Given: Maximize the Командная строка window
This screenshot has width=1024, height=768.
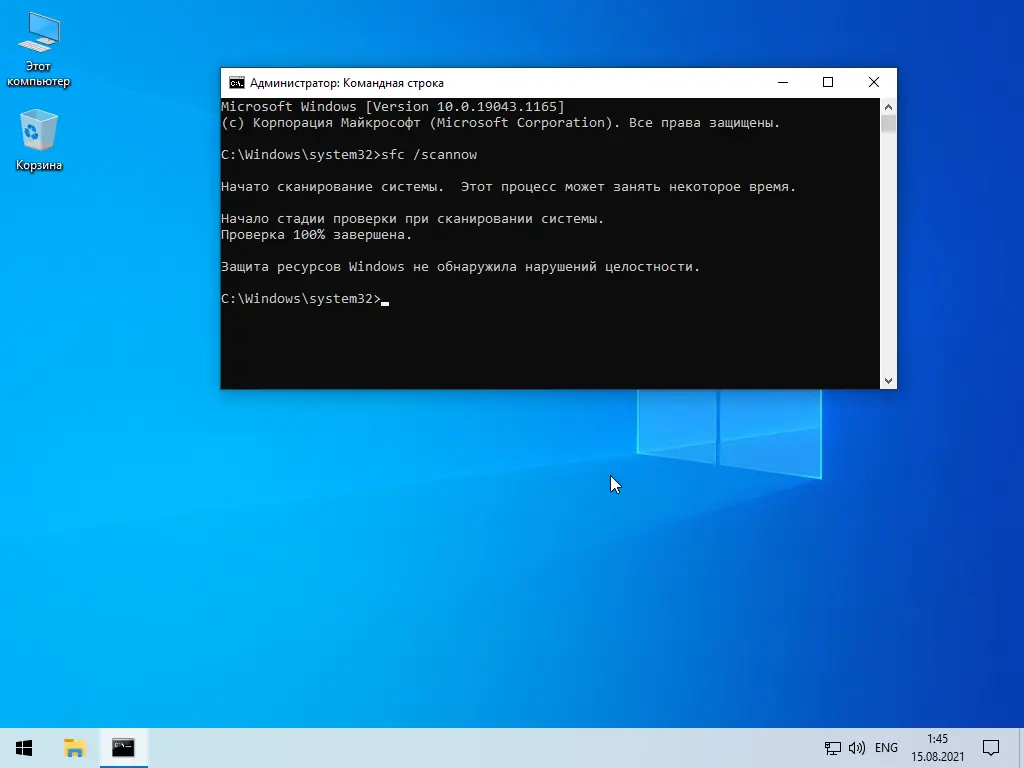Looking at the screenshot, I should 828,82.
